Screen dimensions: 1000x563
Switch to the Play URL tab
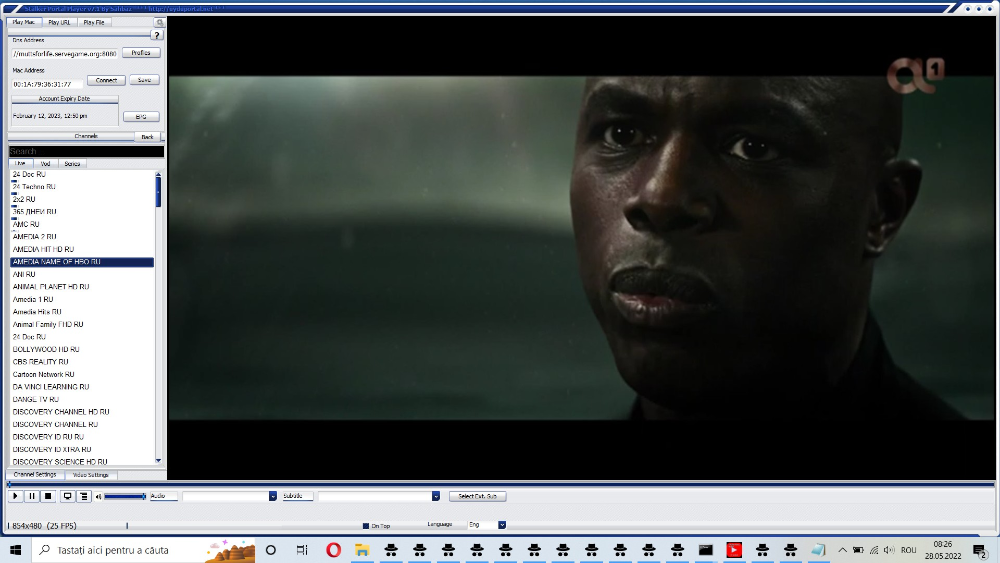59,22
